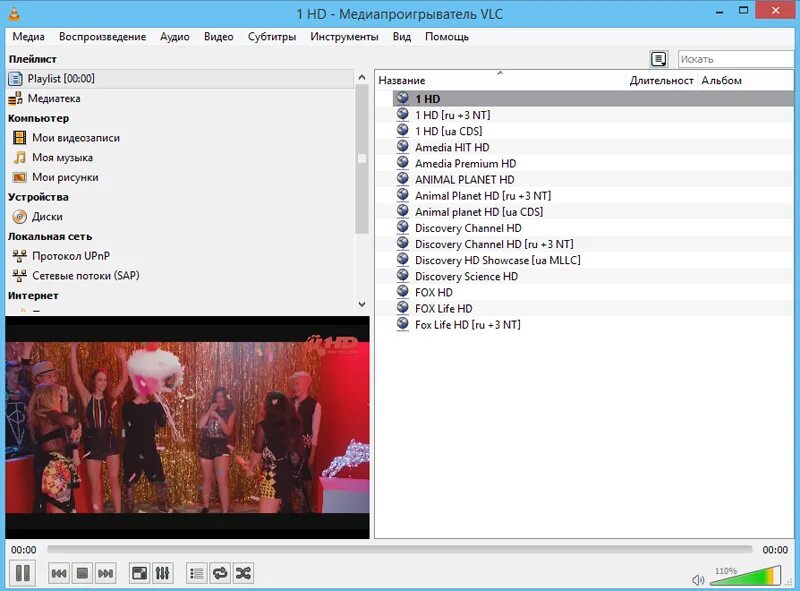This screenshot has width=800, height=591.
Task: Select 1 HD [ua CDS] channel
Action: (x=593, y=131)
